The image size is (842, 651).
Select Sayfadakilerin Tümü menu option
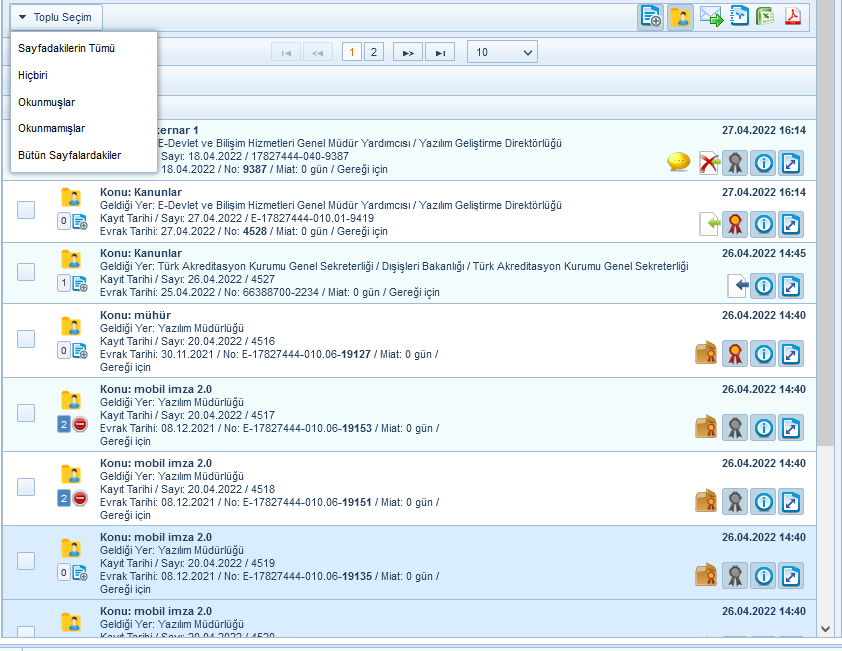tap(67, 48)
